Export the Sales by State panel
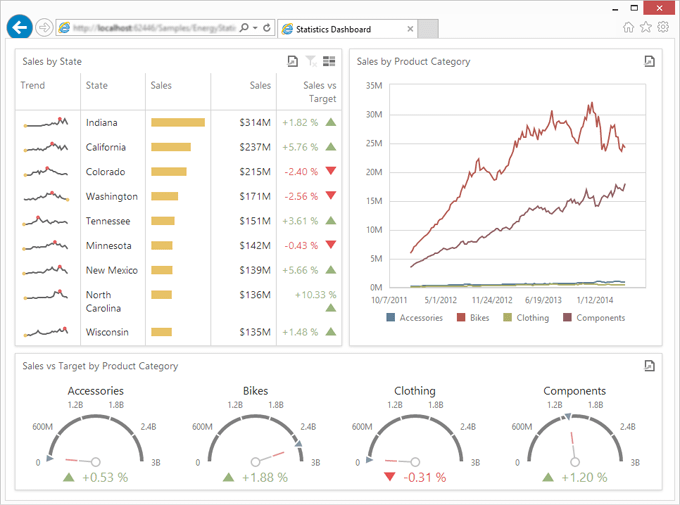Image resolution: width=680 pixels, height=505 pixels. point(292,62)
